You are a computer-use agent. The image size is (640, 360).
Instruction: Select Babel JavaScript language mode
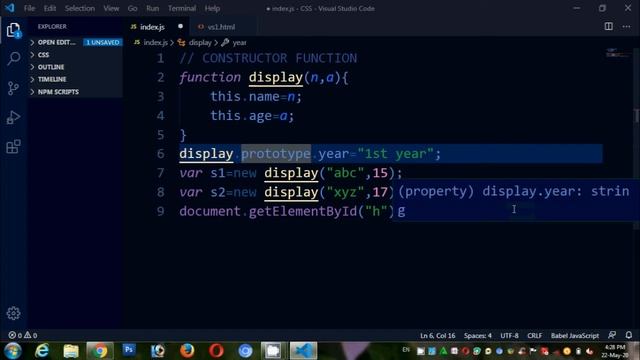pyautogui.click(x=575, y=336)
